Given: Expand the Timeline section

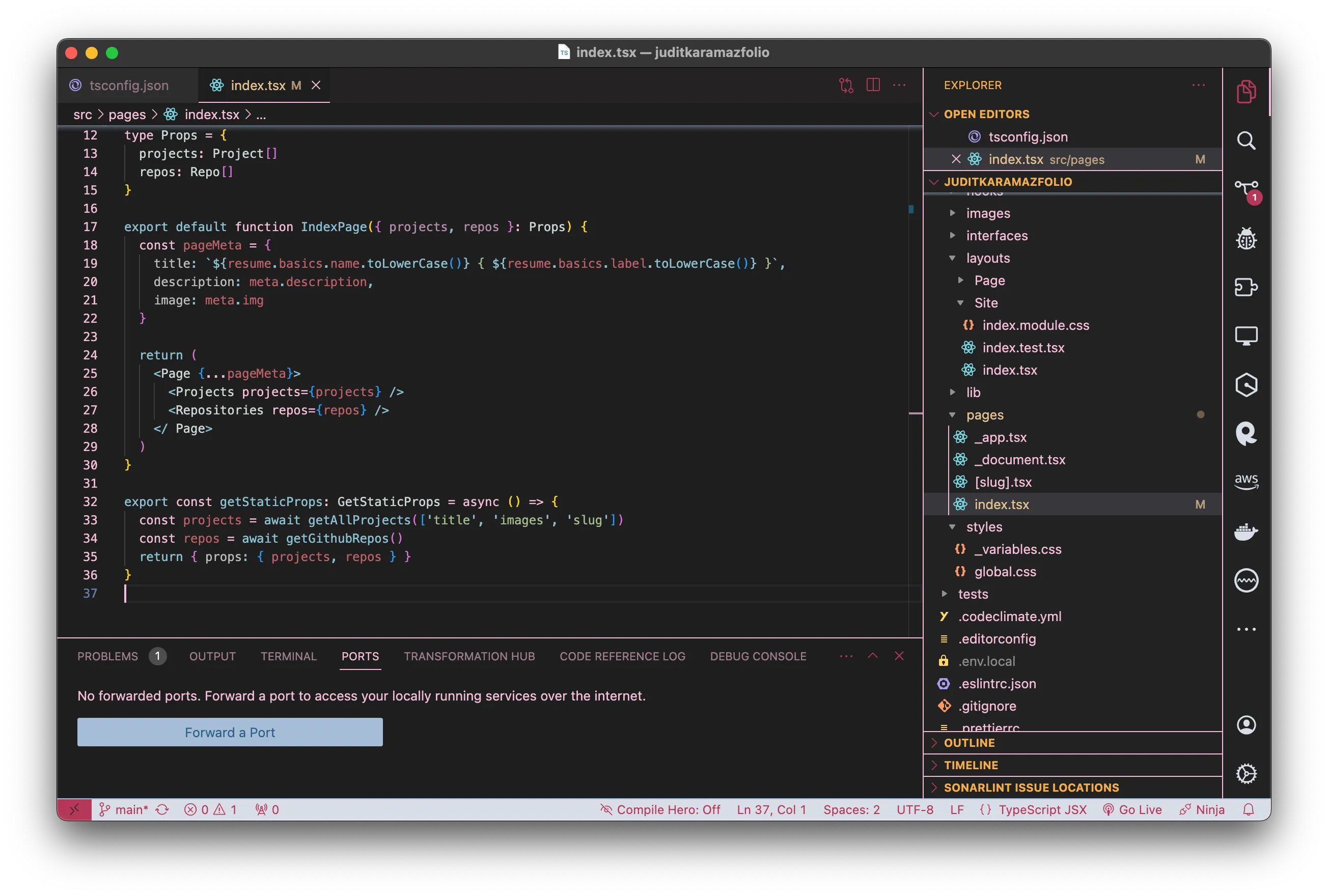Looking at the screenshot, I should point(971,765).
